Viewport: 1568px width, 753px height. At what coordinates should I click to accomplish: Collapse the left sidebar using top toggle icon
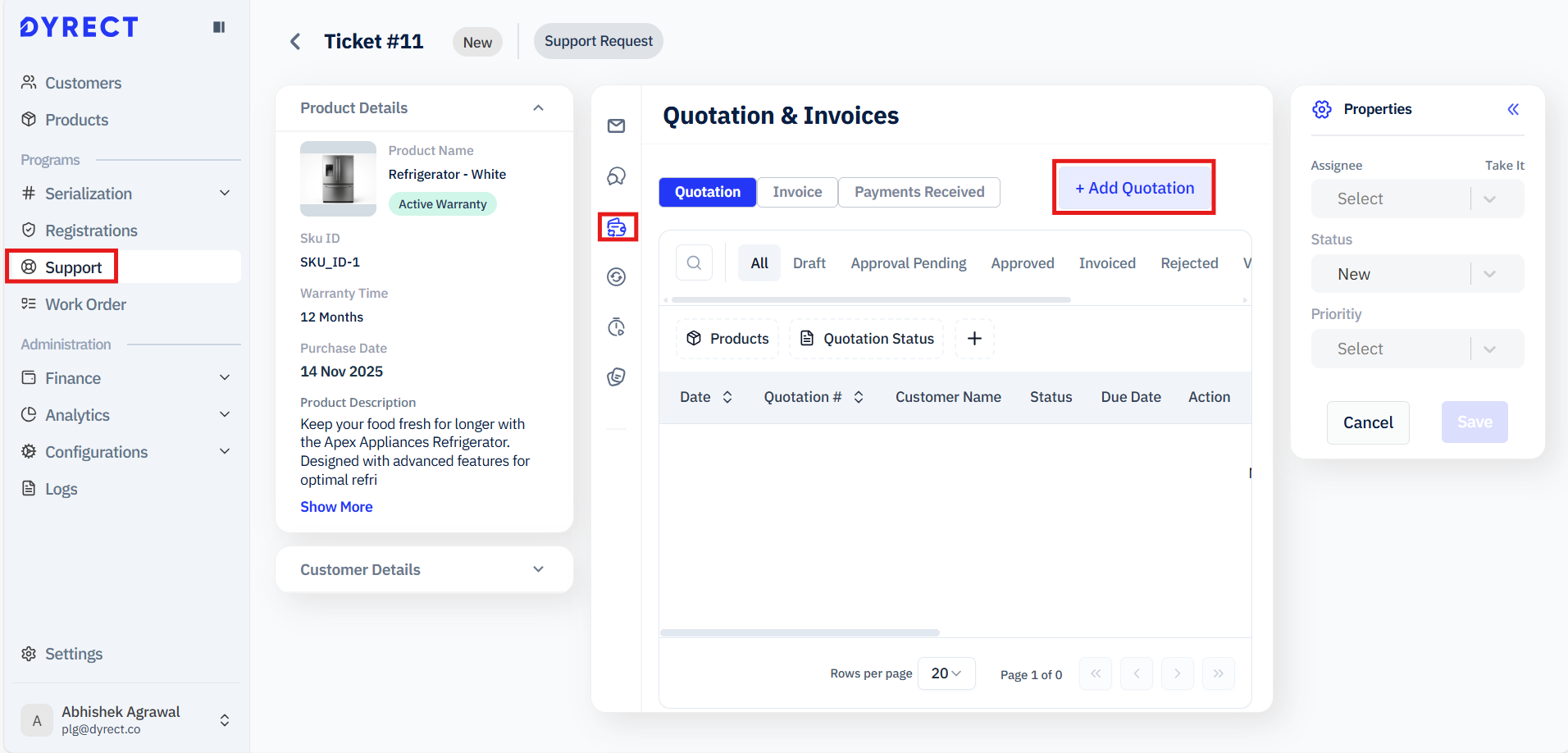(219, 27)
